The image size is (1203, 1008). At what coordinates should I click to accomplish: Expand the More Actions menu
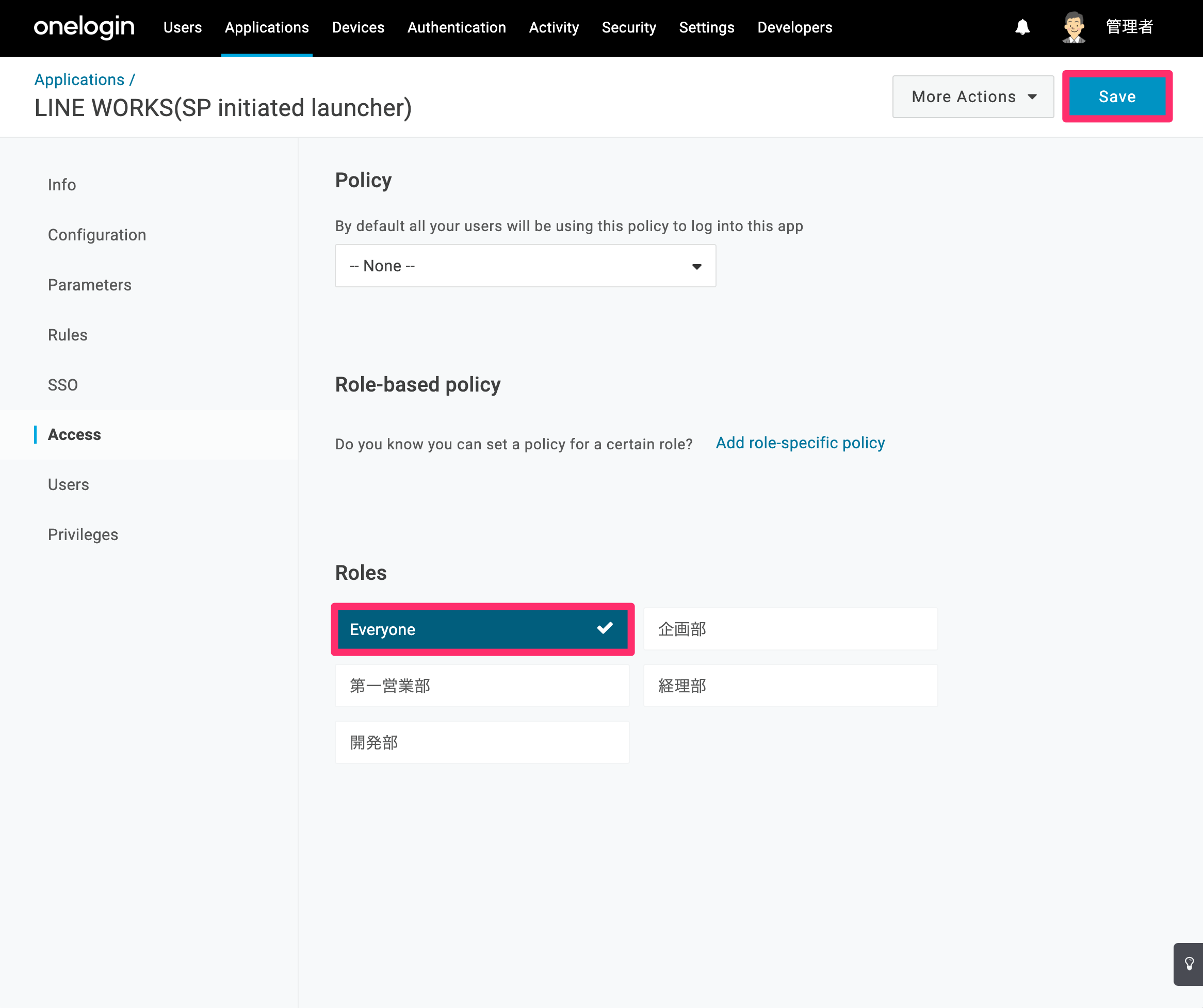coord(973,97)
